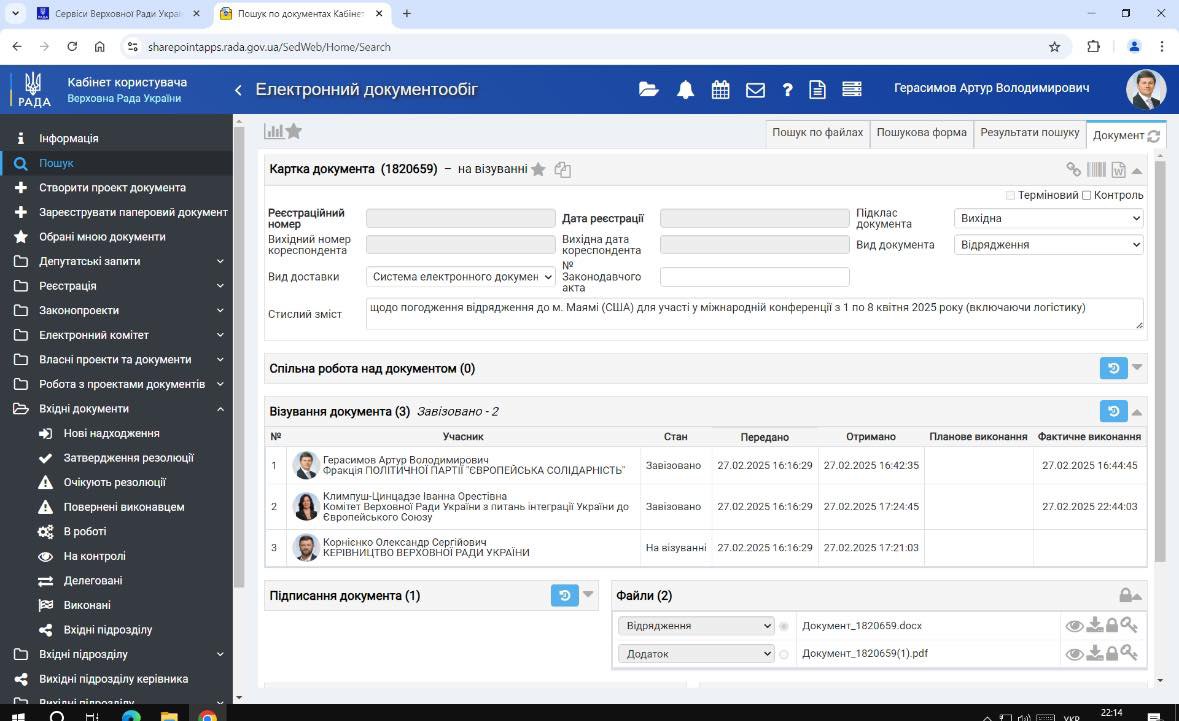
Task: Open the Вид документа dropdown
Action: 1048,245
